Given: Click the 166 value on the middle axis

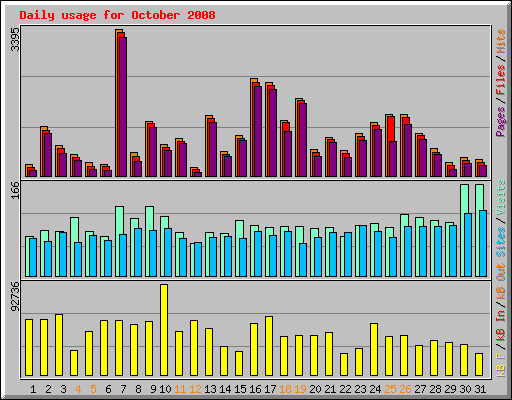Looking at the screenshot, I should [x=15, y=190].
